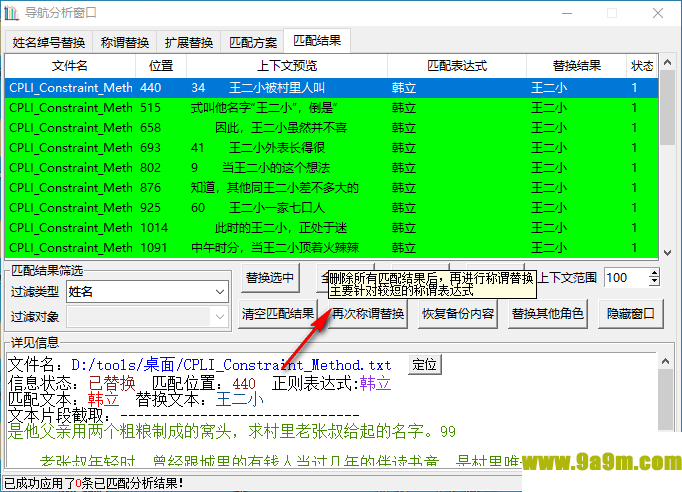Click the 上下文范围 value field 100
The width and height of the screenshot is (682, 492).
(x=626, y=278)
